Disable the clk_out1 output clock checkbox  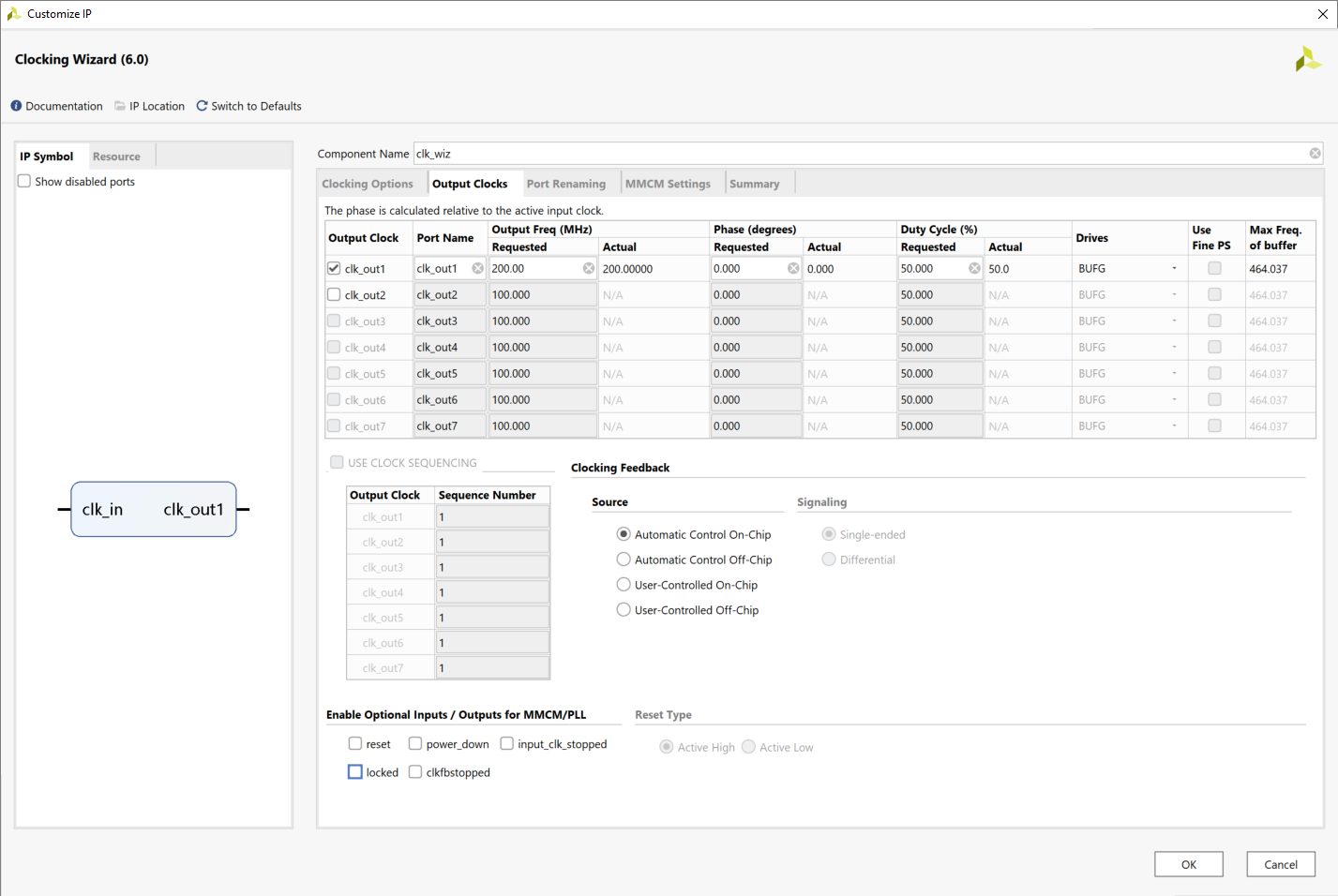pos(334,268)
